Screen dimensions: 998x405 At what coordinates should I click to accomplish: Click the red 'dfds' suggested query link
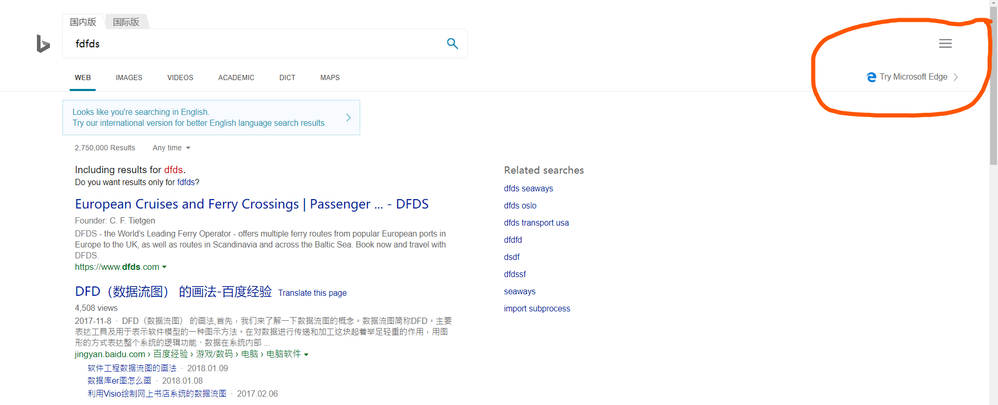tap(173, 170)
